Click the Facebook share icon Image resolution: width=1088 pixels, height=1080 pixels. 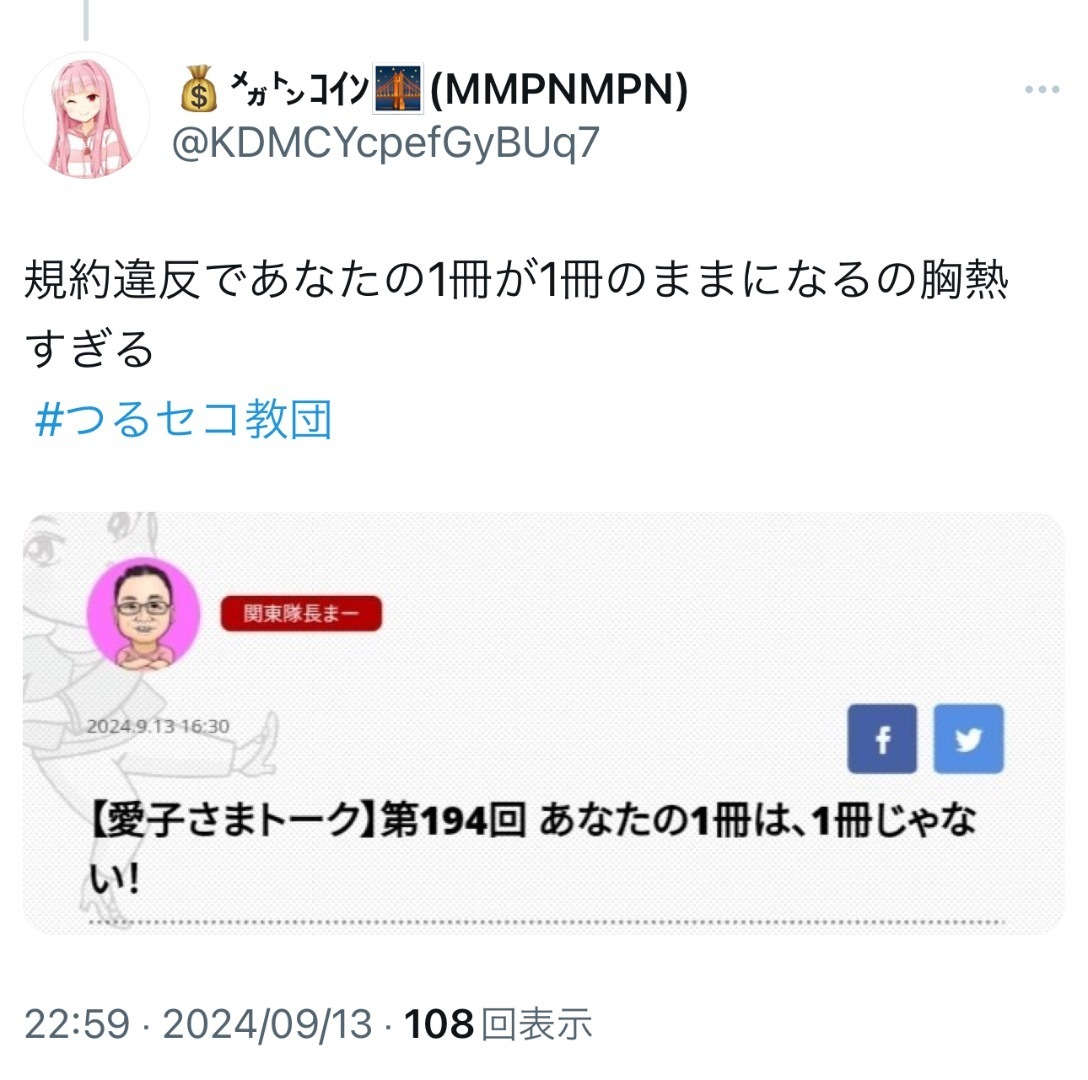882,739
